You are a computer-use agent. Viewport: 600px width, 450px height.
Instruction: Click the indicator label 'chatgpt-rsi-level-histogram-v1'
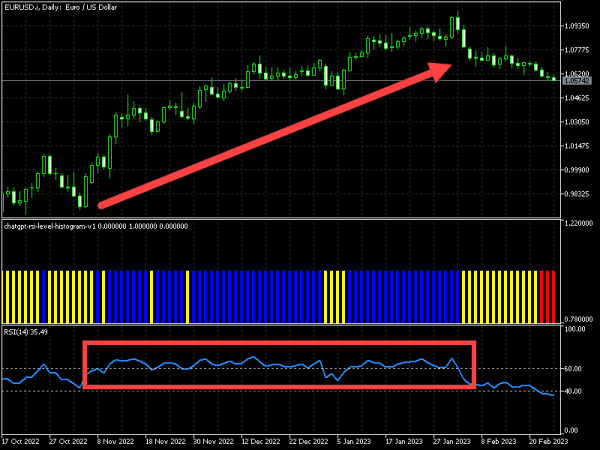pyautogui.click(x=50, y=227)
